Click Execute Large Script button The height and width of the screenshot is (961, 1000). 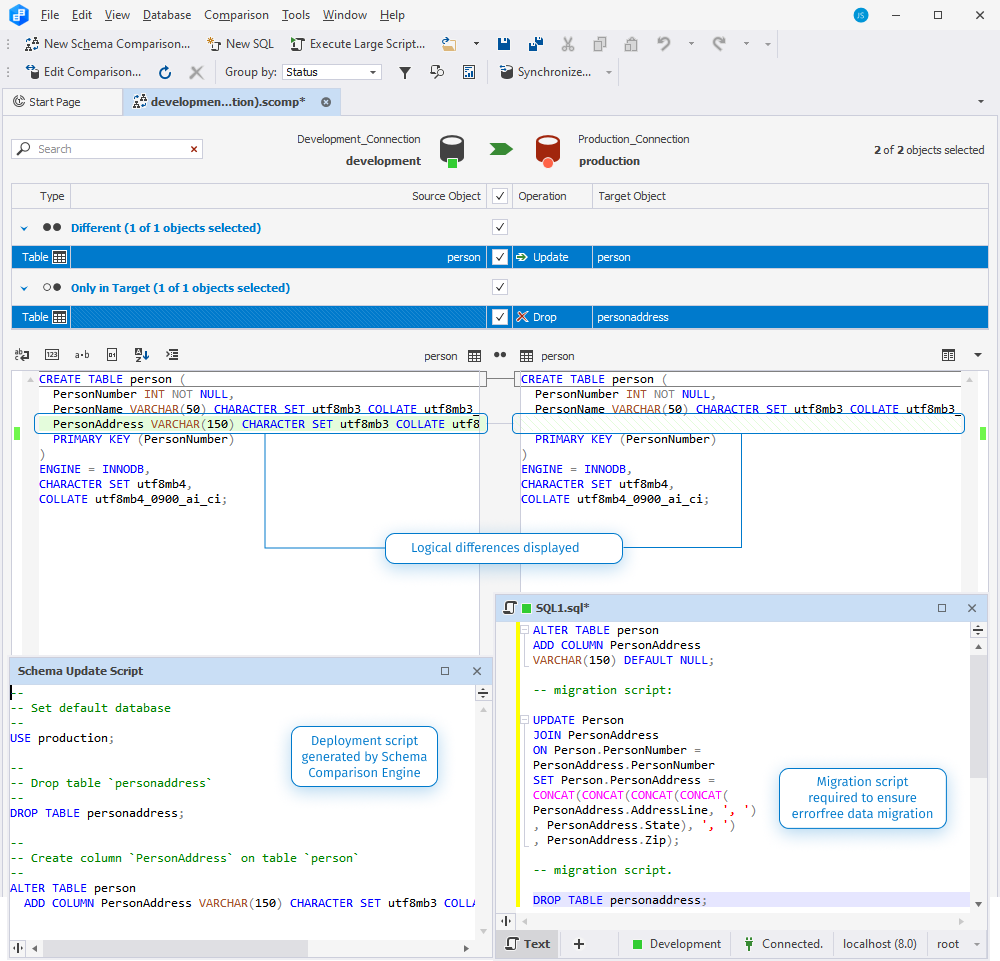(x=358, y=44)
